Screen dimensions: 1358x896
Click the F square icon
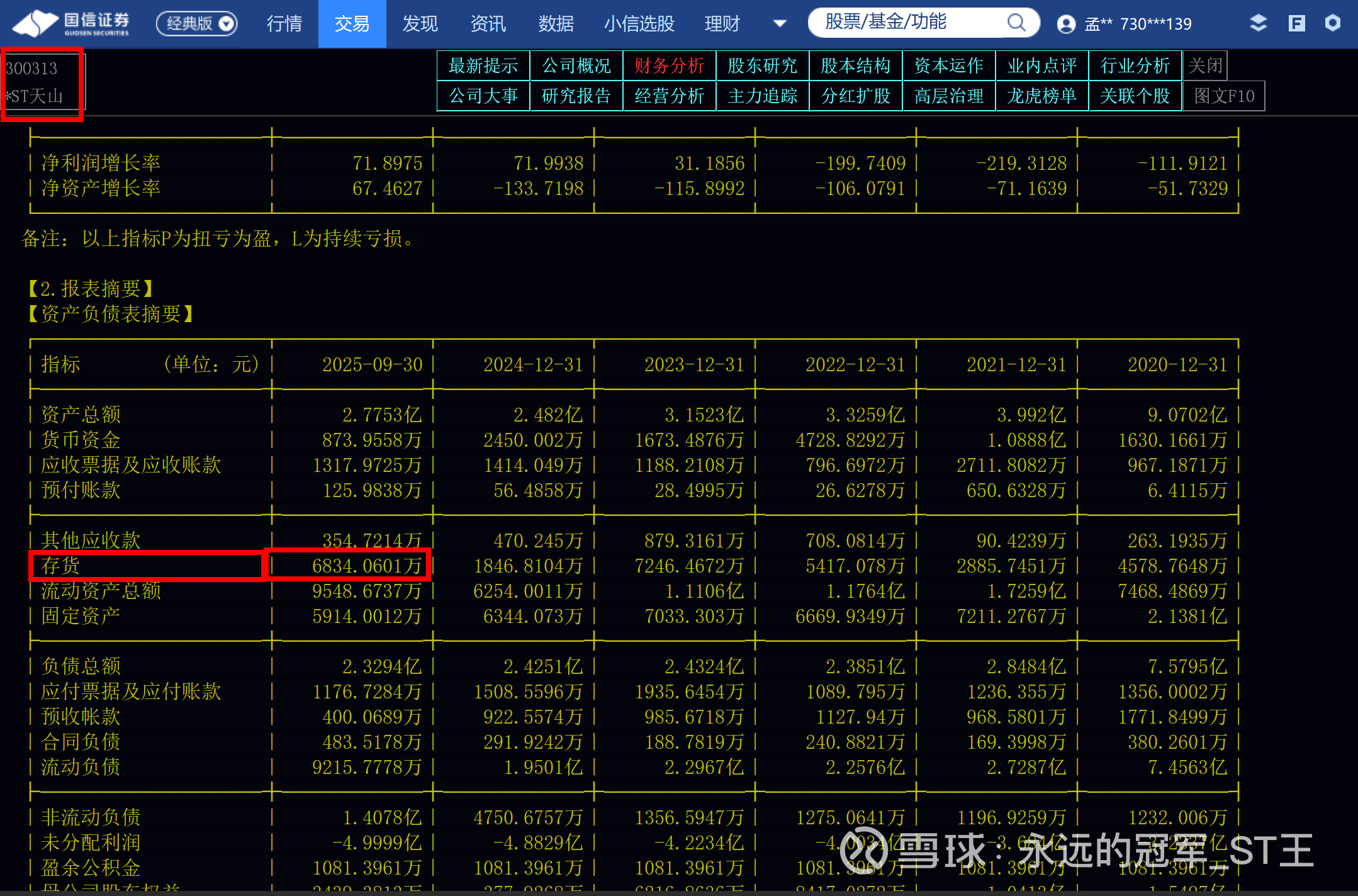click(1296, 23)
